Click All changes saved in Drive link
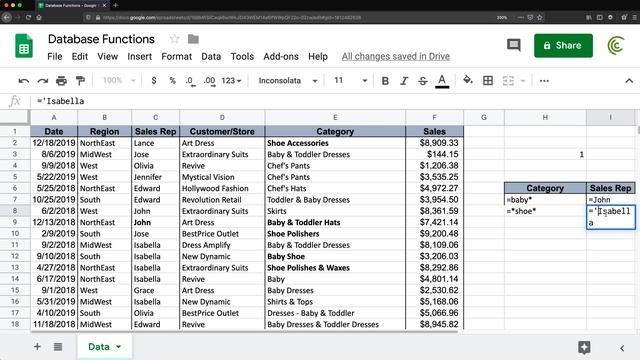This screenshot has height=360, width=640. click(x=396, y=56)
